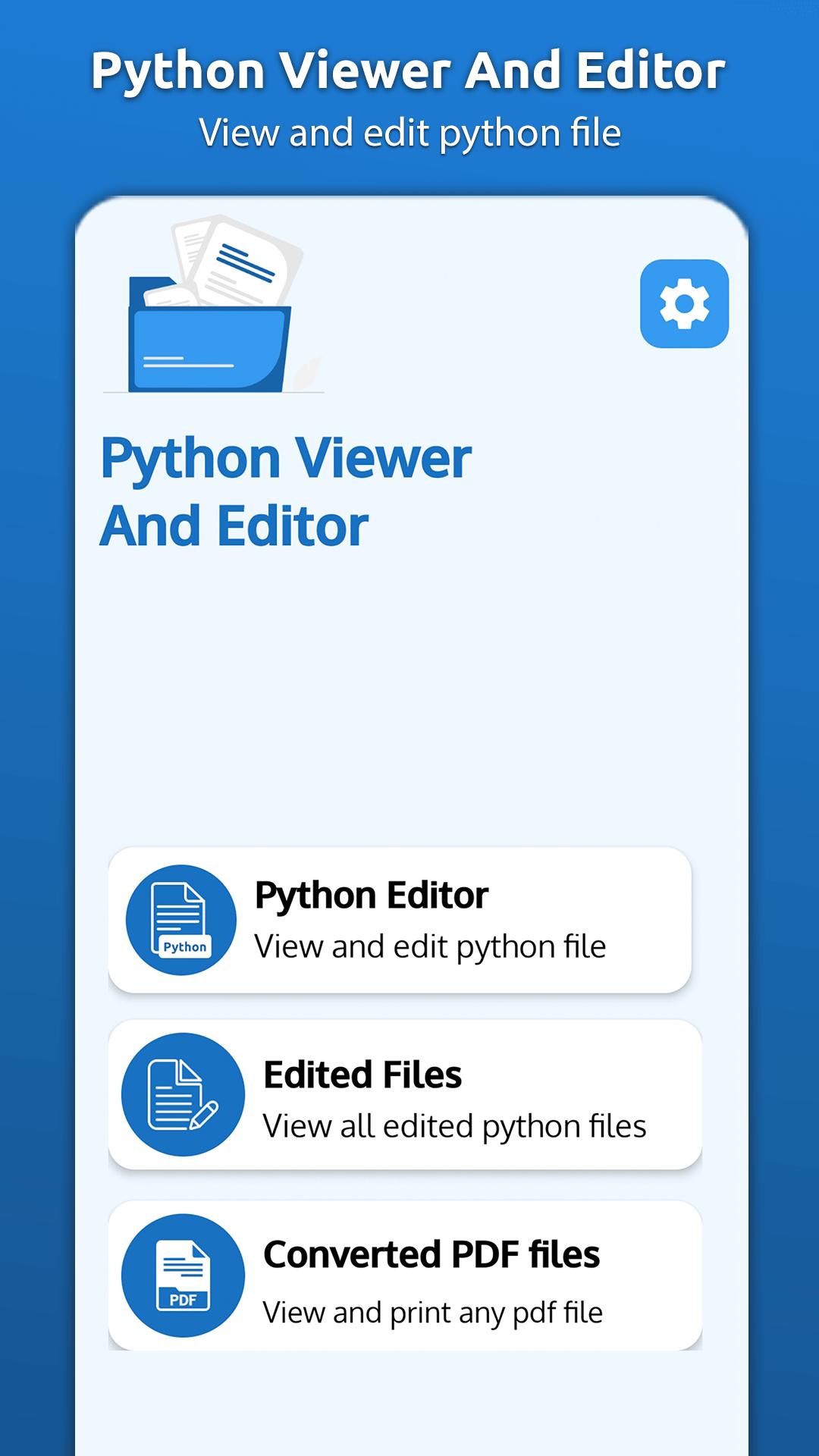Click the blue 'And Editor' heading line
The image size is (819, 1456).
tap(234, 526)
